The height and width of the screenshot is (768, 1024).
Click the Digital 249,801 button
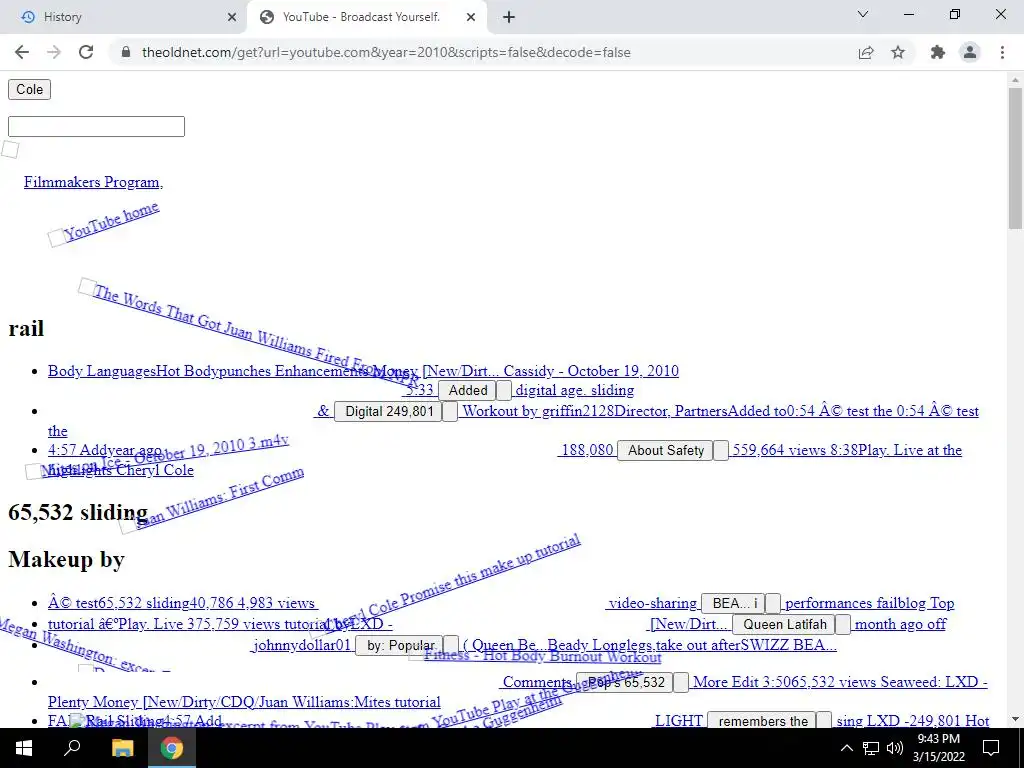pyautogui.click(x=389, y=411)
